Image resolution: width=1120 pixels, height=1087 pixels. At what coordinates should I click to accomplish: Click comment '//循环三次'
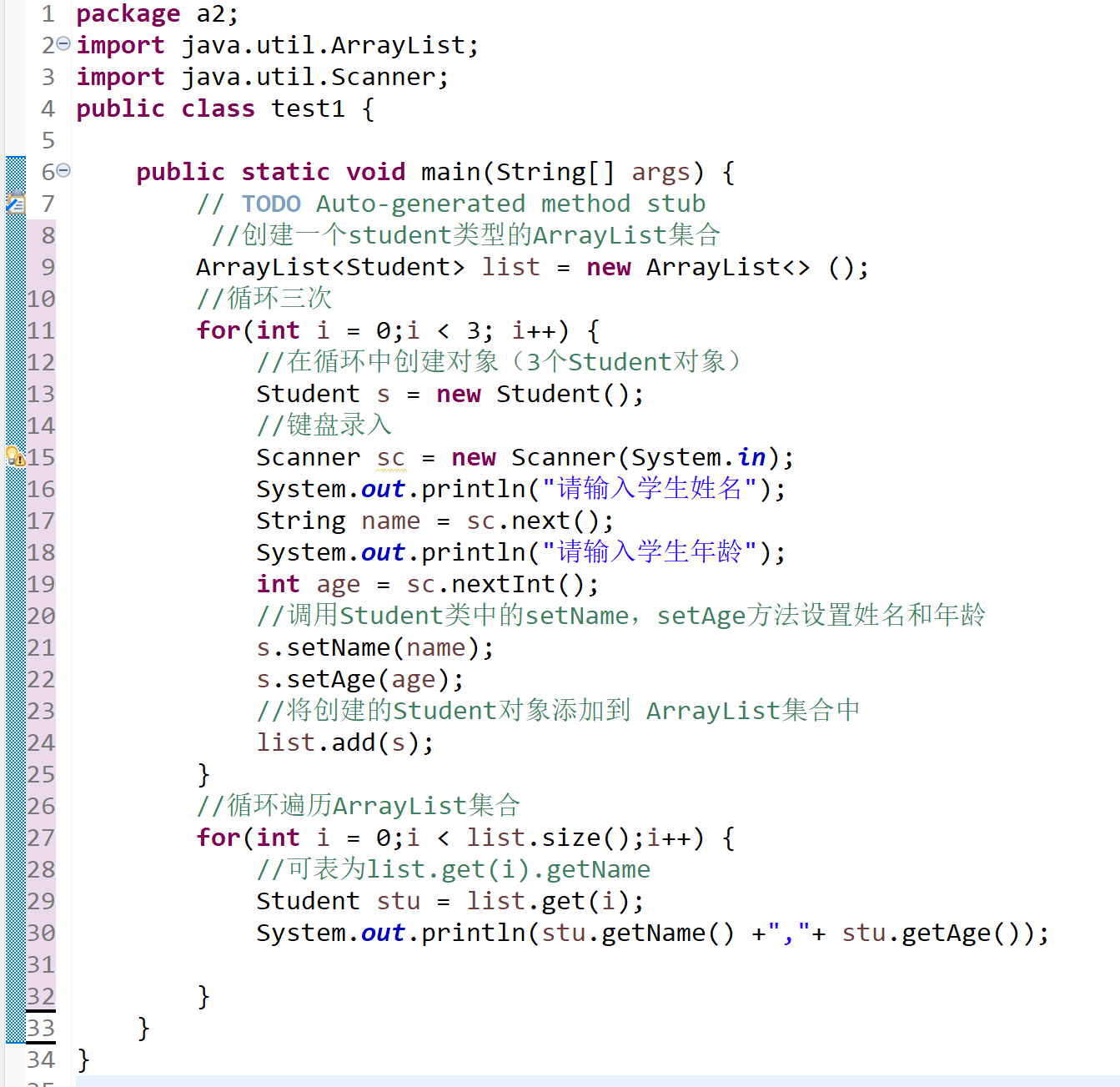pos(264,299)
